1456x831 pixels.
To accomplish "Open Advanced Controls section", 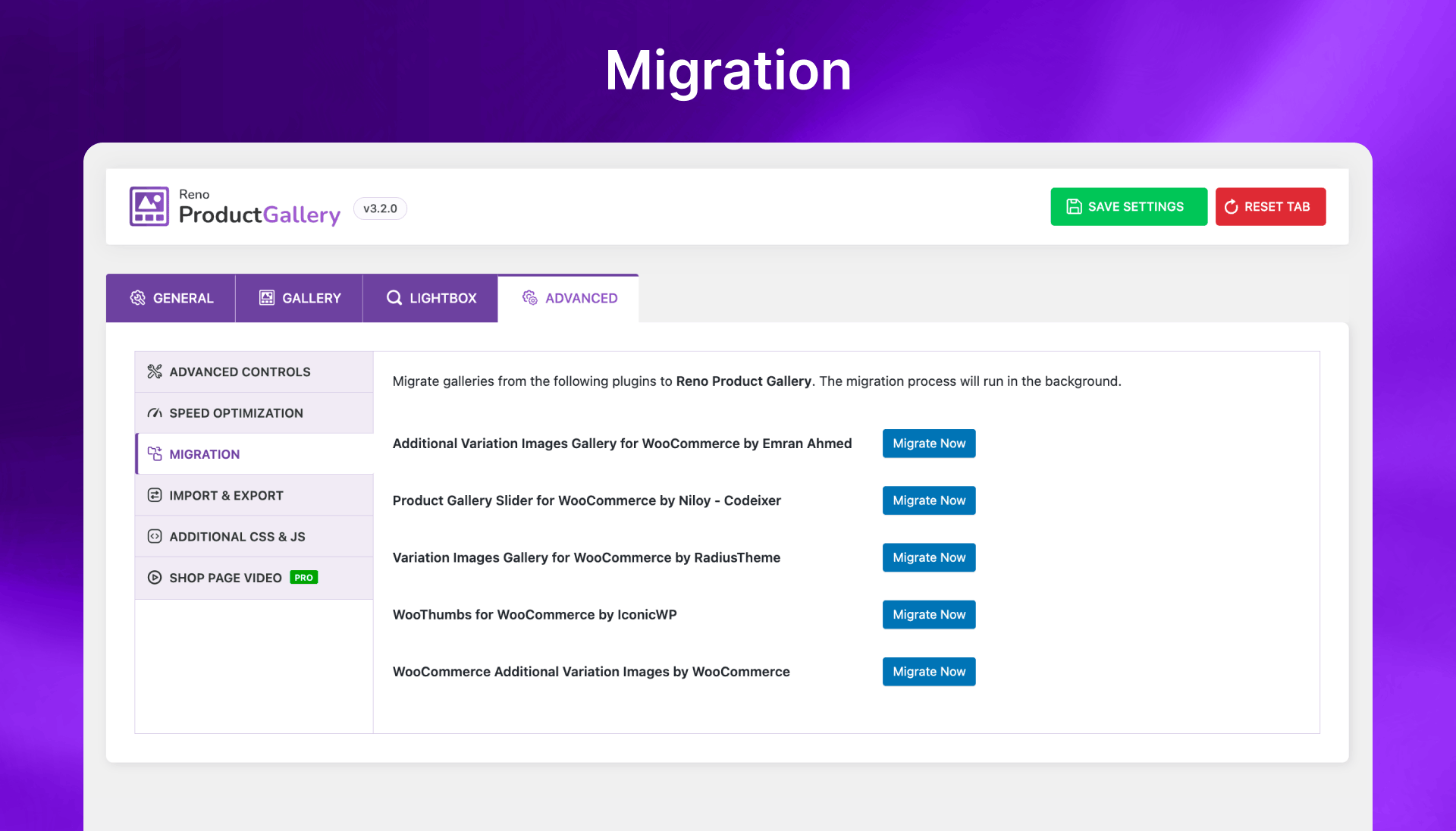I will 254,372.
